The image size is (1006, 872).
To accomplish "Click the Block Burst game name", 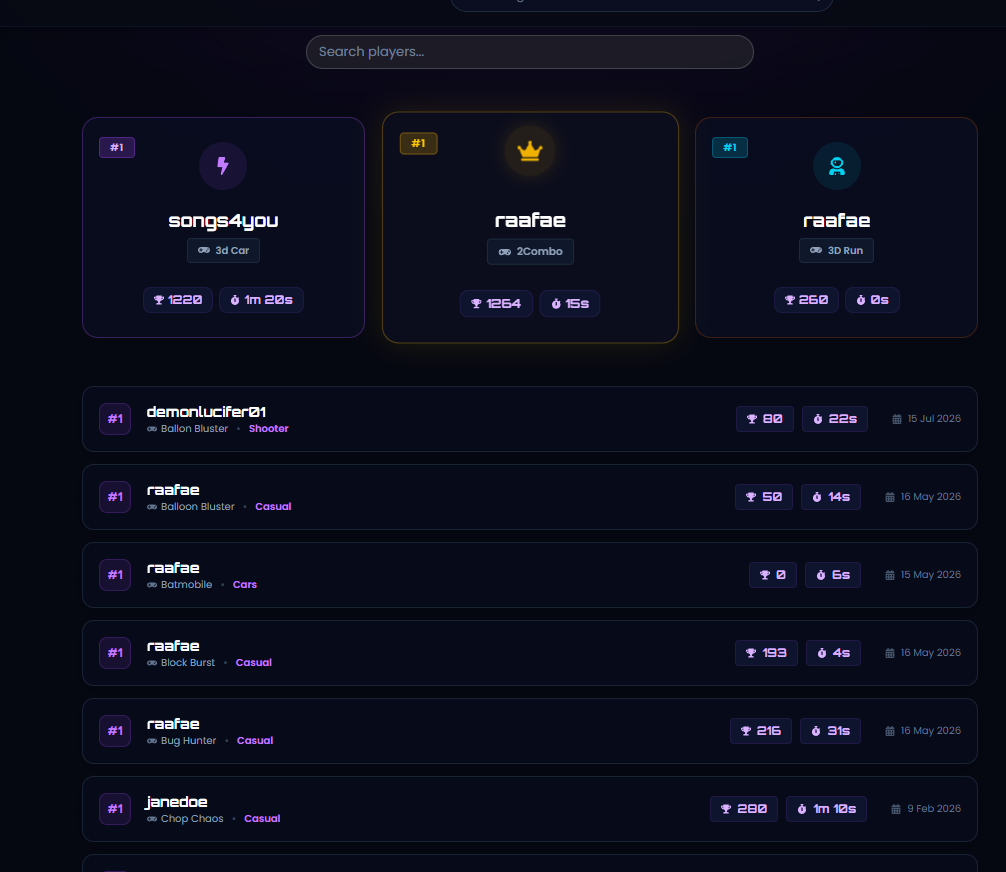I will (x=188, y=663).
